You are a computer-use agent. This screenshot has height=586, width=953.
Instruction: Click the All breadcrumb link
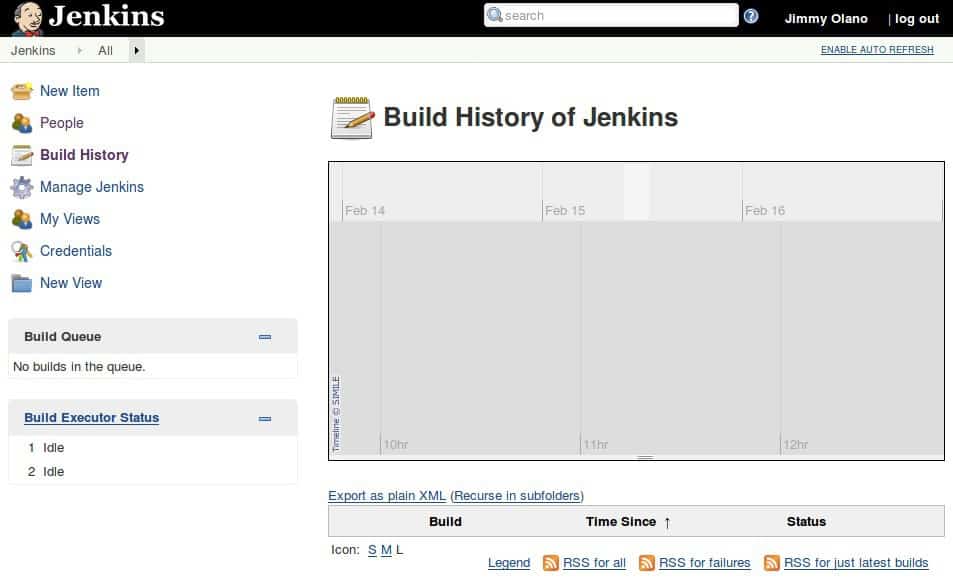click(105, 50)
